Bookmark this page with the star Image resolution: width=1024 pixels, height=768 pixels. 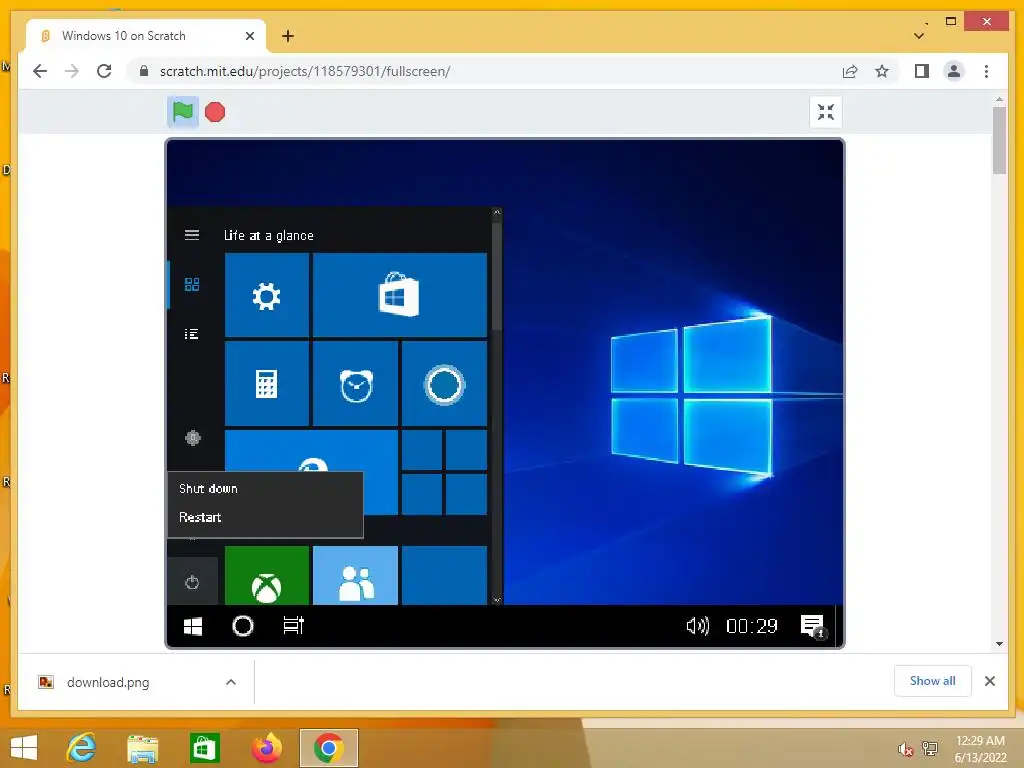(x=882, y=71)
